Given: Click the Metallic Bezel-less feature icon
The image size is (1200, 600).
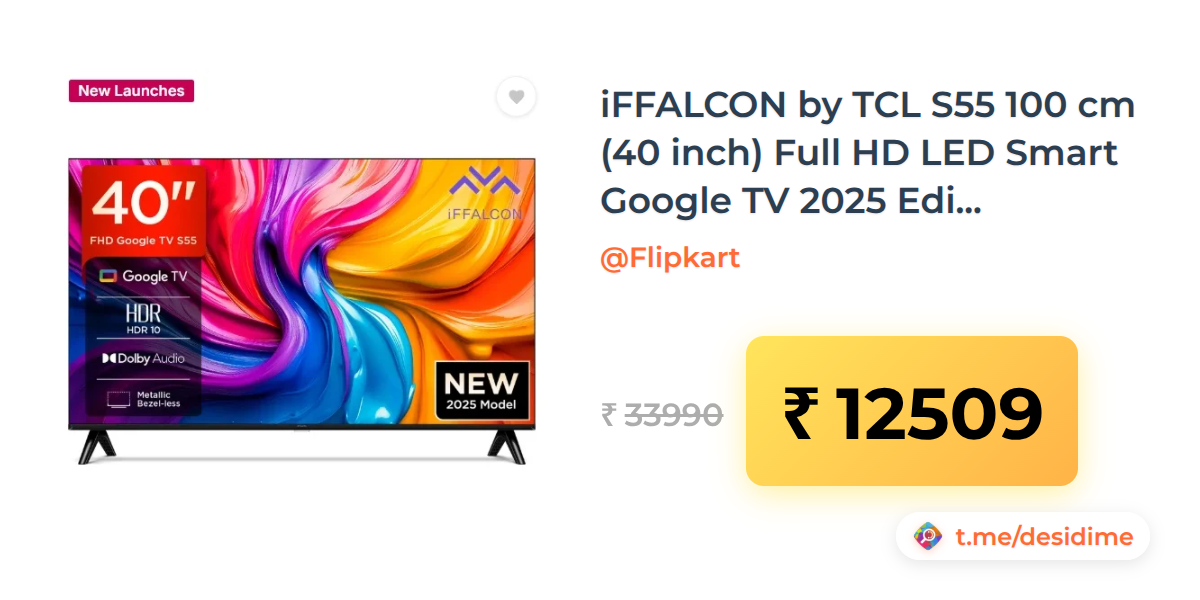Looking at the screenshot, I should [x=144, y=399].
